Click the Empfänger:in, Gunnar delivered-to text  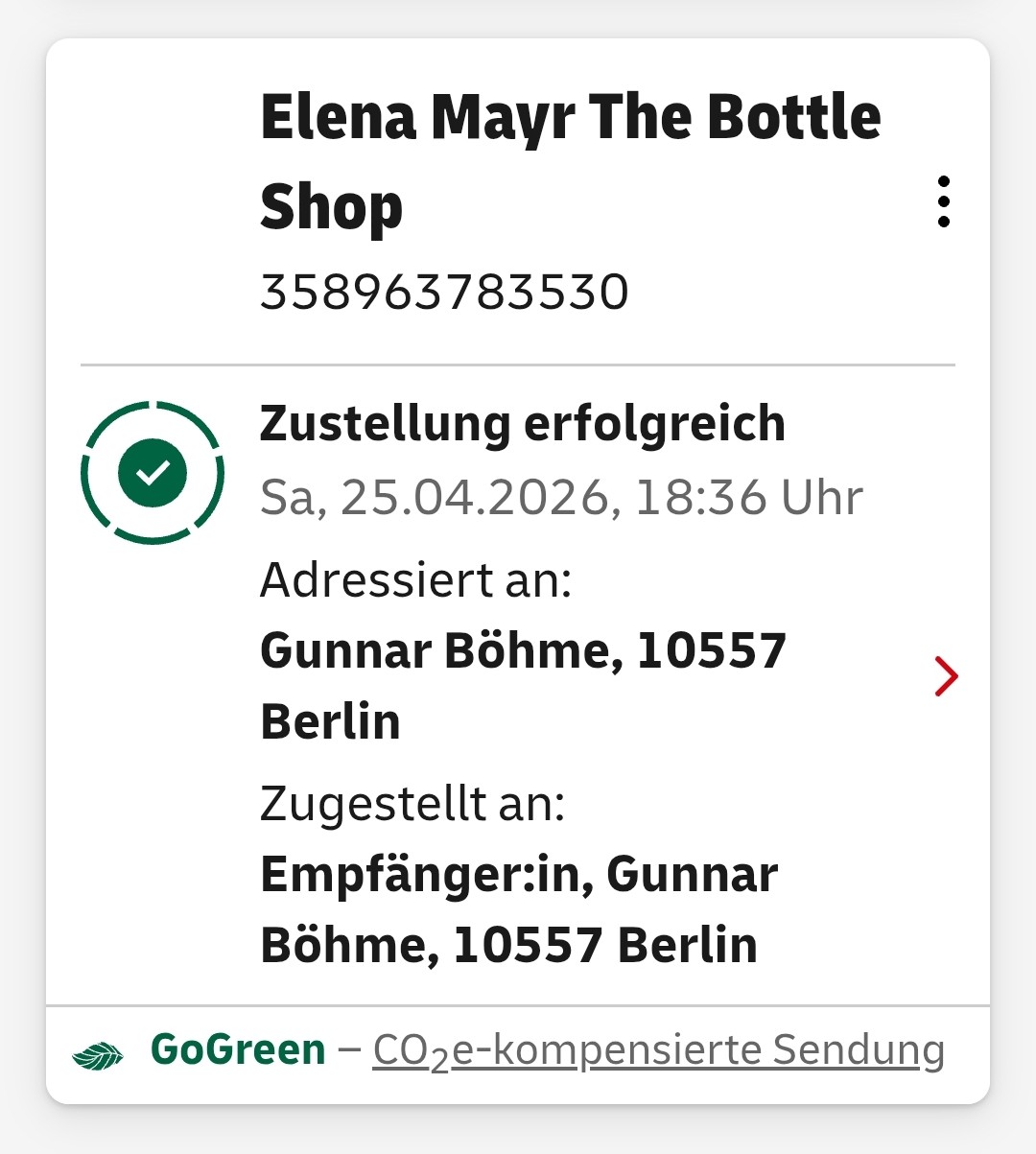(x=519, y=875)
